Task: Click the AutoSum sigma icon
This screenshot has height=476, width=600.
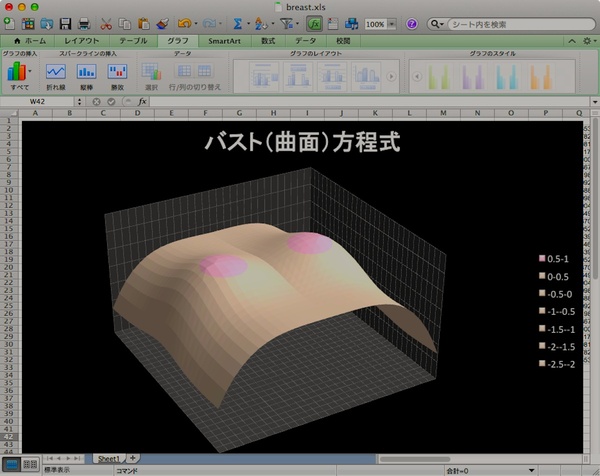Action: coord(238,23)
